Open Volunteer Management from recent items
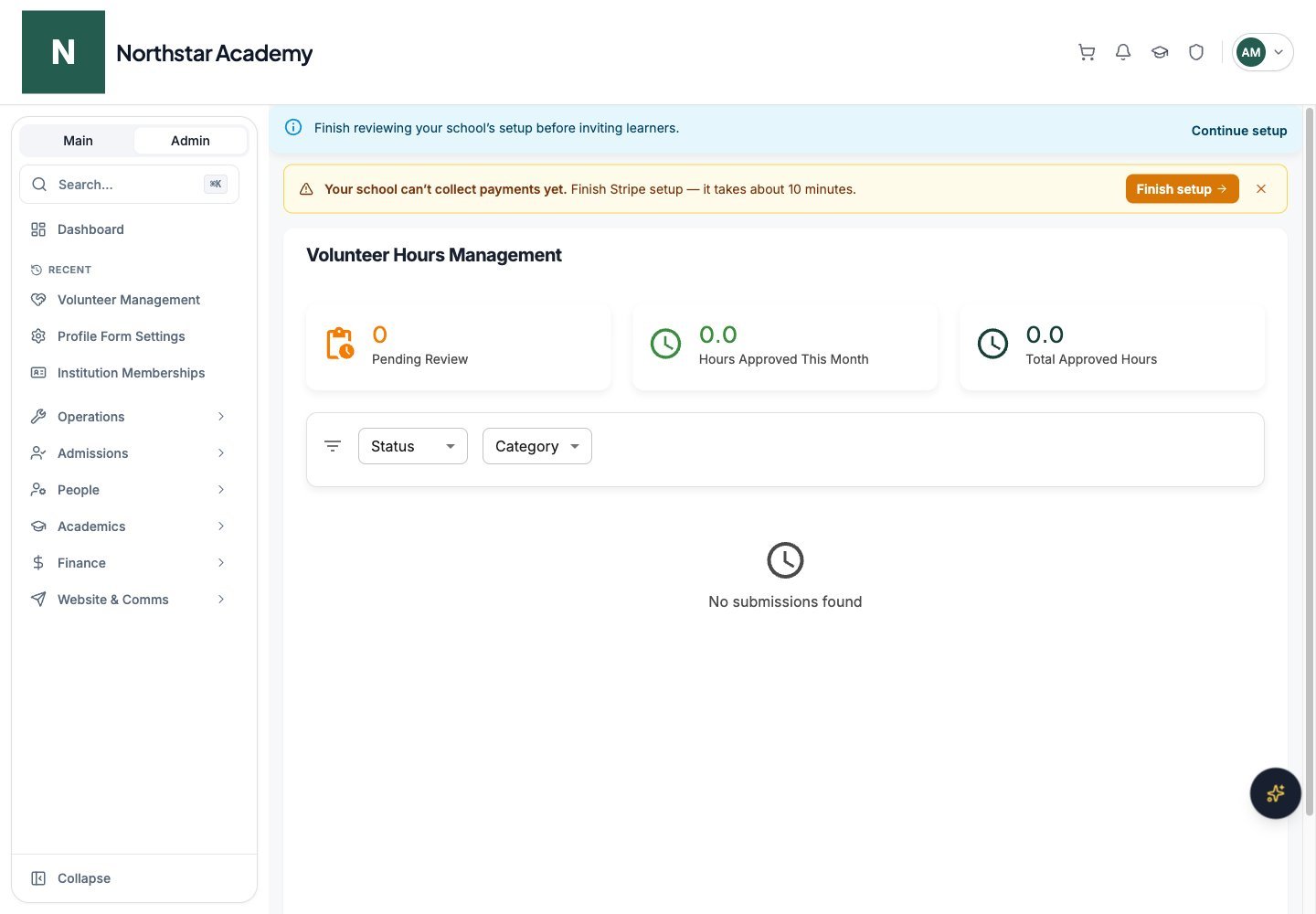Screen dimensions: 1316x914 (129, 300)
